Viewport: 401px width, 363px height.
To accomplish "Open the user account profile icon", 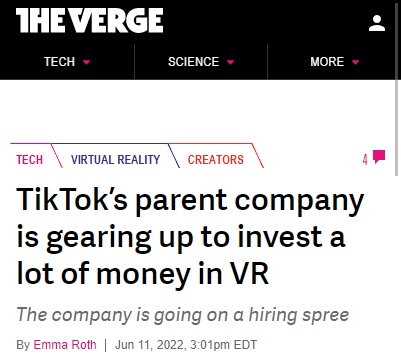I will click(x=377, y=23).
